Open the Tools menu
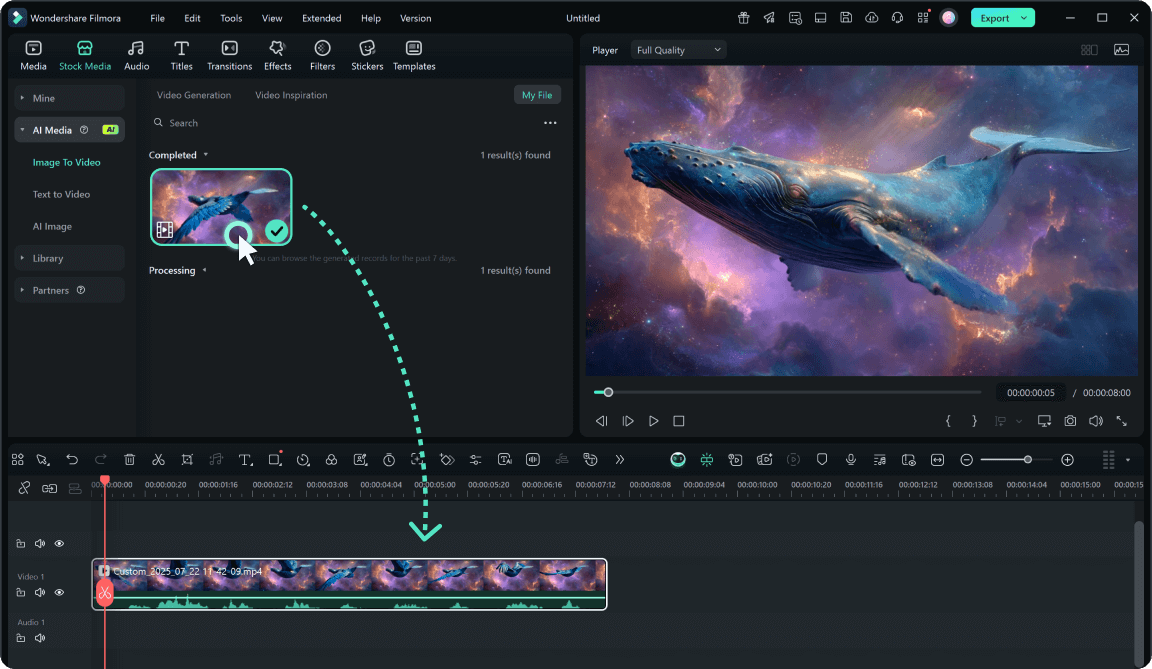 [231, 18]
